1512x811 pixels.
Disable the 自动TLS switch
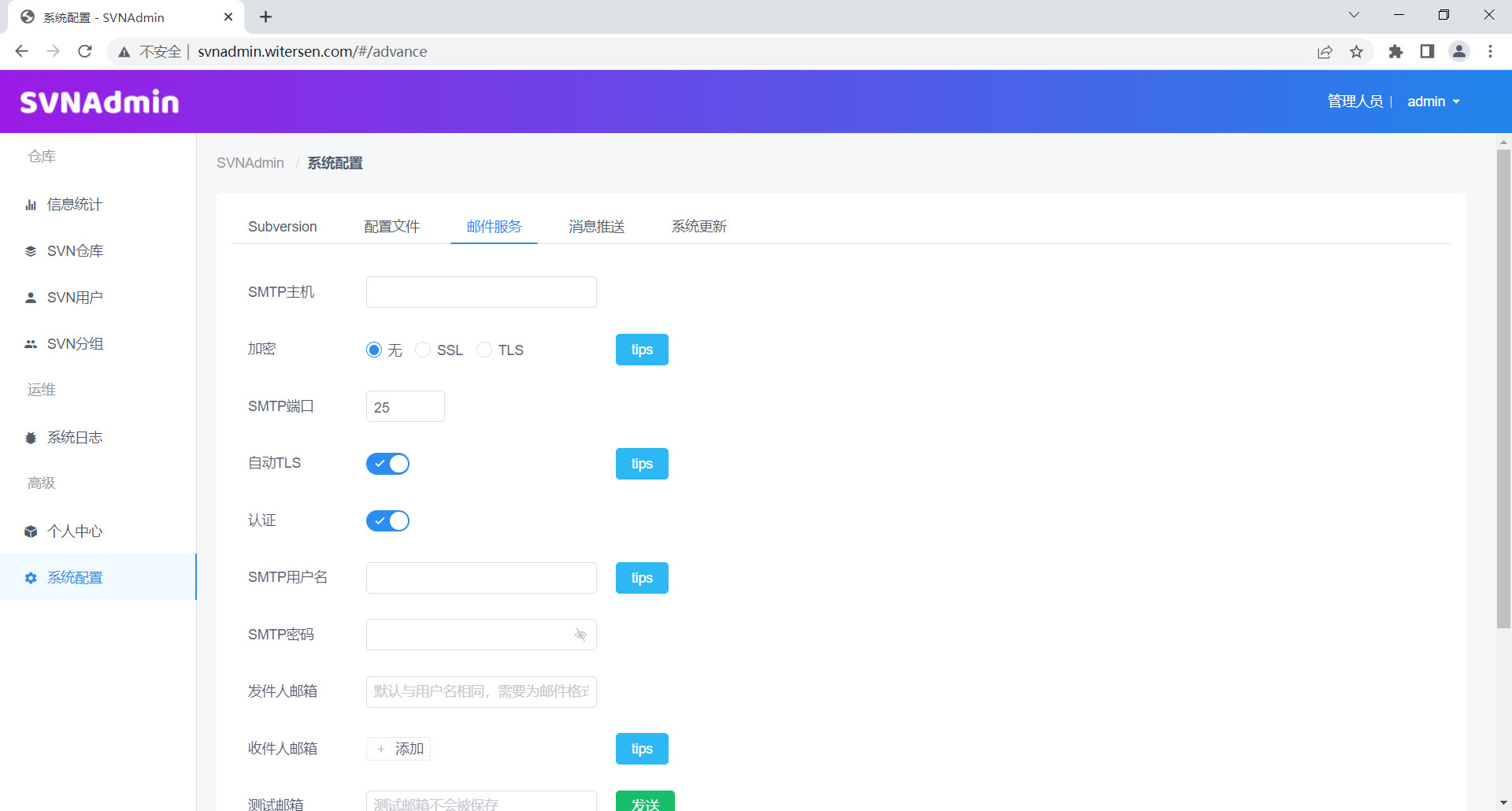(387, 464)
